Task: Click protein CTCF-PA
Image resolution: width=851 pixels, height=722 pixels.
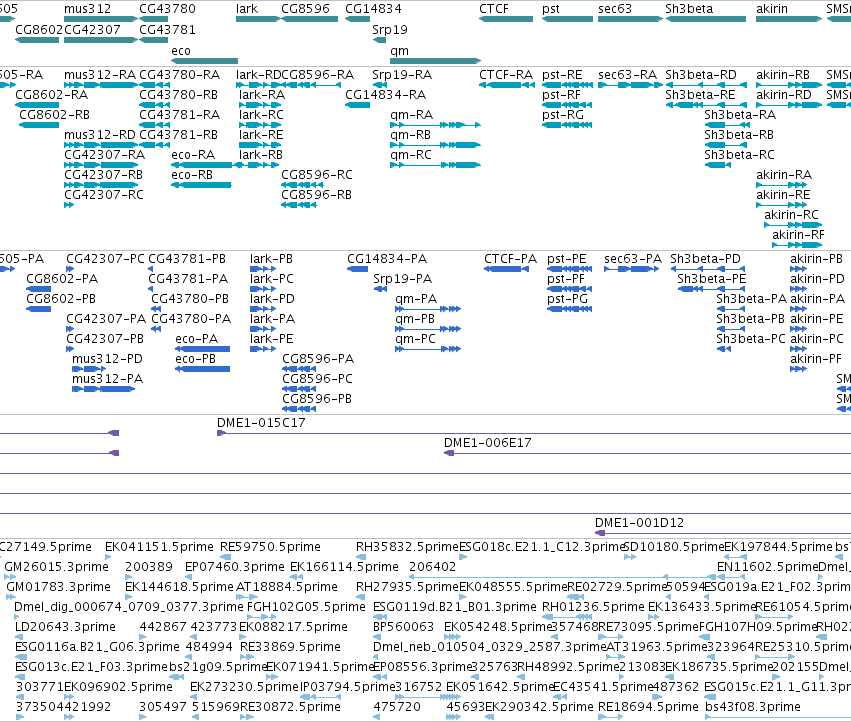Action: tap(510, 259)
